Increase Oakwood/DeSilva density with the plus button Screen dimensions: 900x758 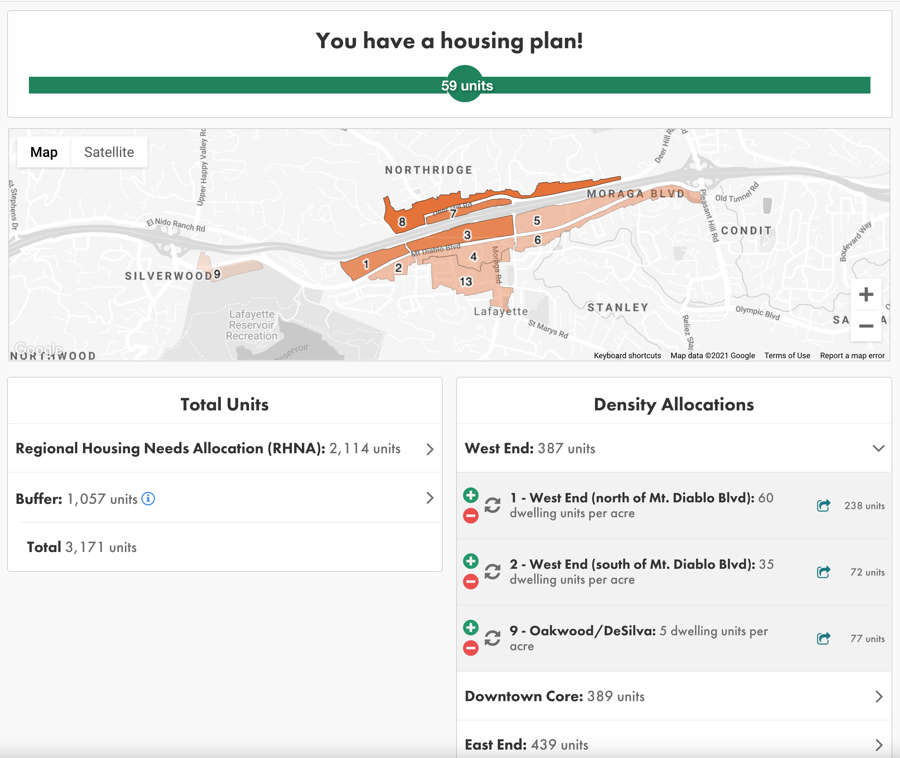[x=470, y=628]
